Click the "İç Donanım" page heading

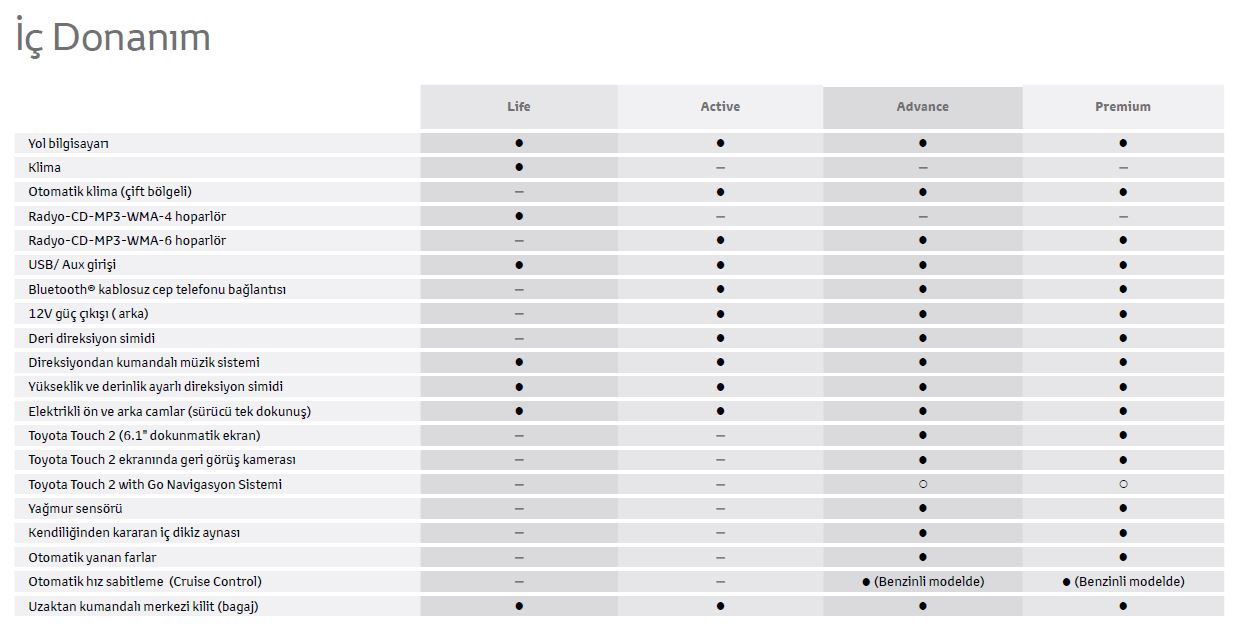tap(112, 38)
